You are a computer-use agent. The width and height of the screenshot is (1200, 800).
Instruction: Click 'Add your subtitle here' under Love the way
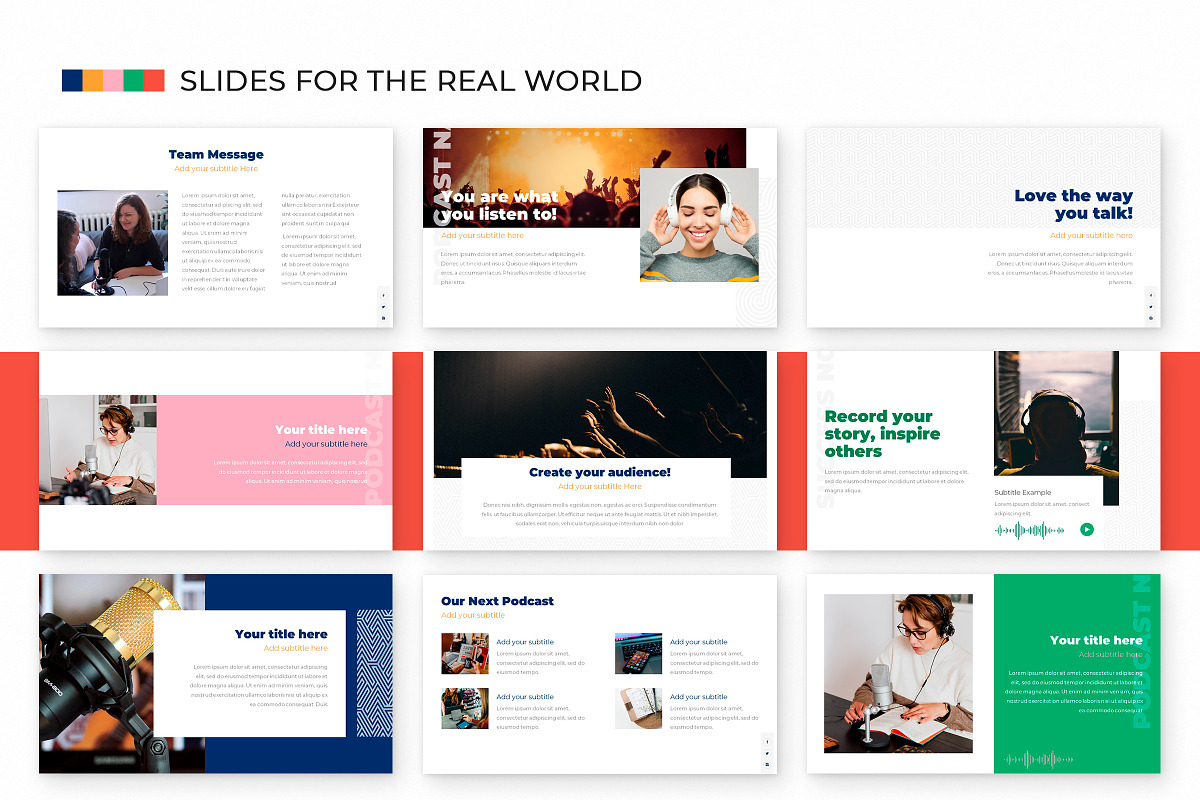(x=1091, y=235)
